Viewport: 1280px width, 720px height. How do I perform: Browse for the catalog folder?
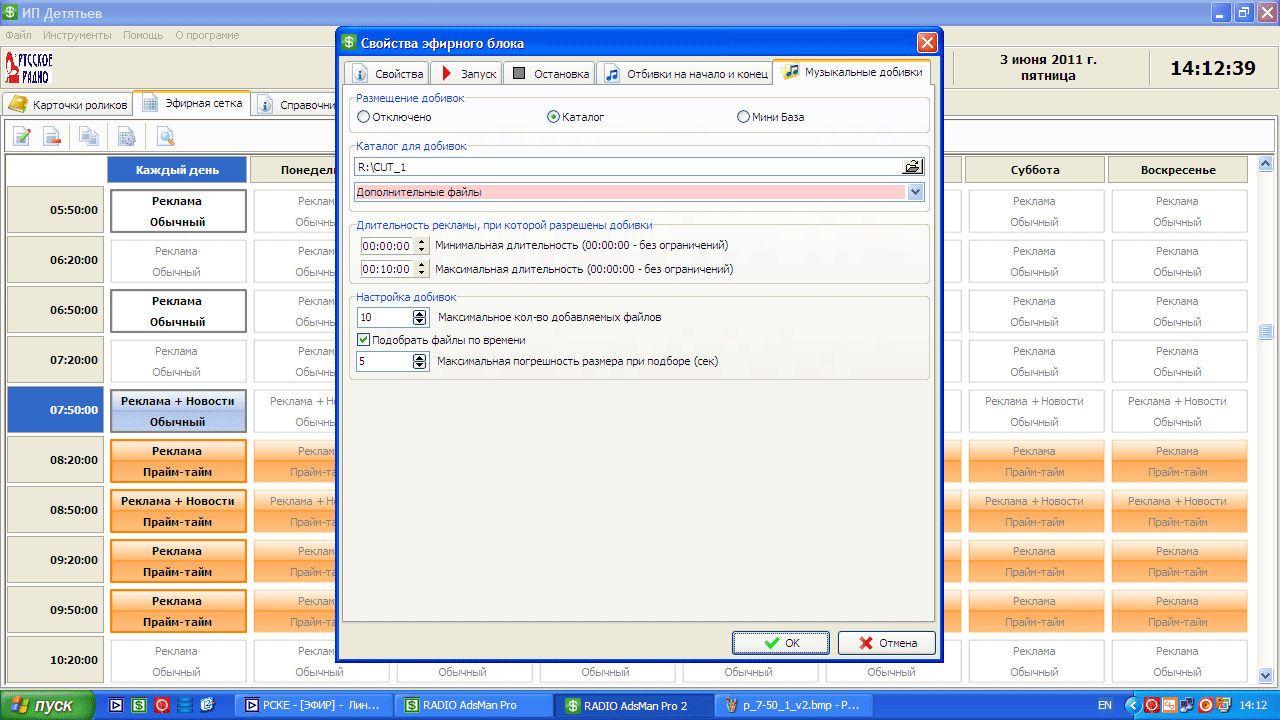(x=912, y=167)
